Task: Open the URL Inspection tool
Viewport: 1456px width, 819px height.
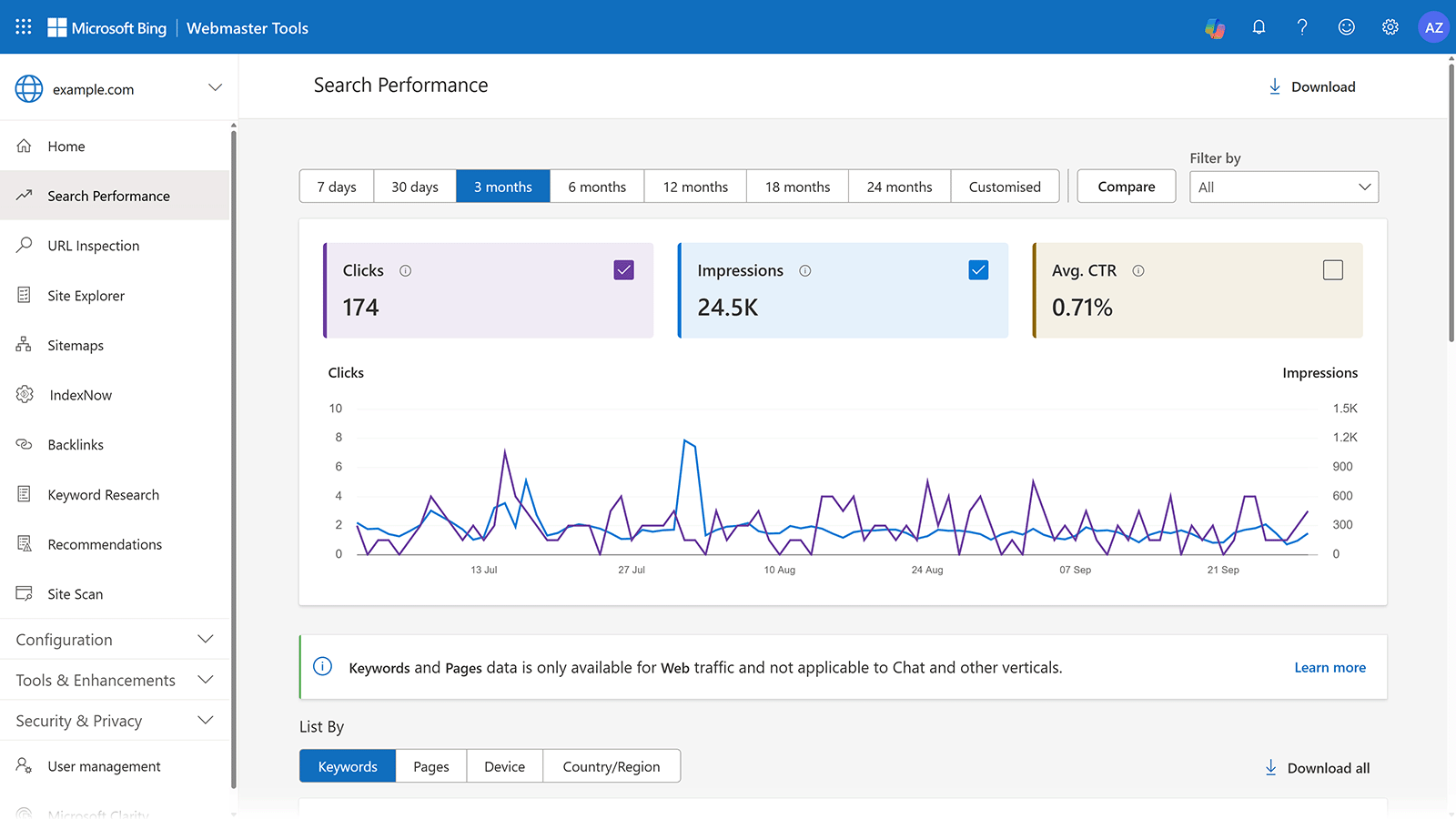Action: pyautogui.click(x=93, y=245)
